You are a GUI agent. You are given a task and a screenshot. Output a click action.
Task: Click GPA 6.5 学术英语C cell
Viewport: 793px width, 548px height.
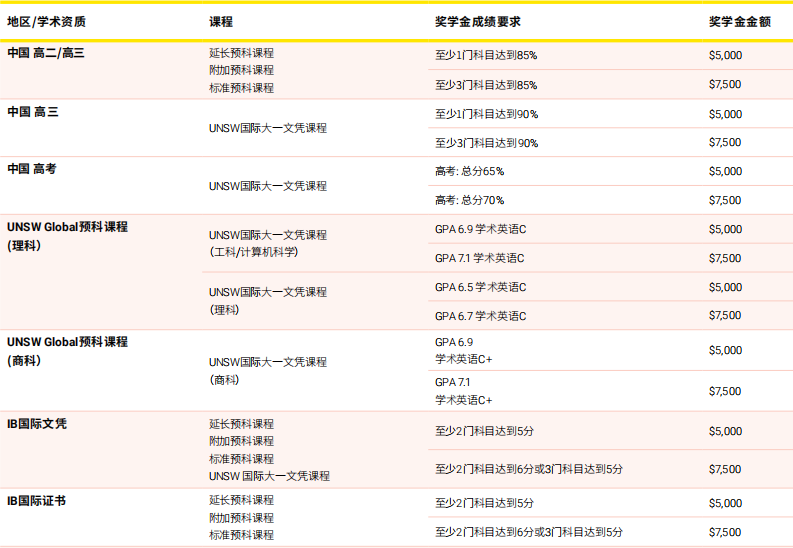(x=480, y=287)
